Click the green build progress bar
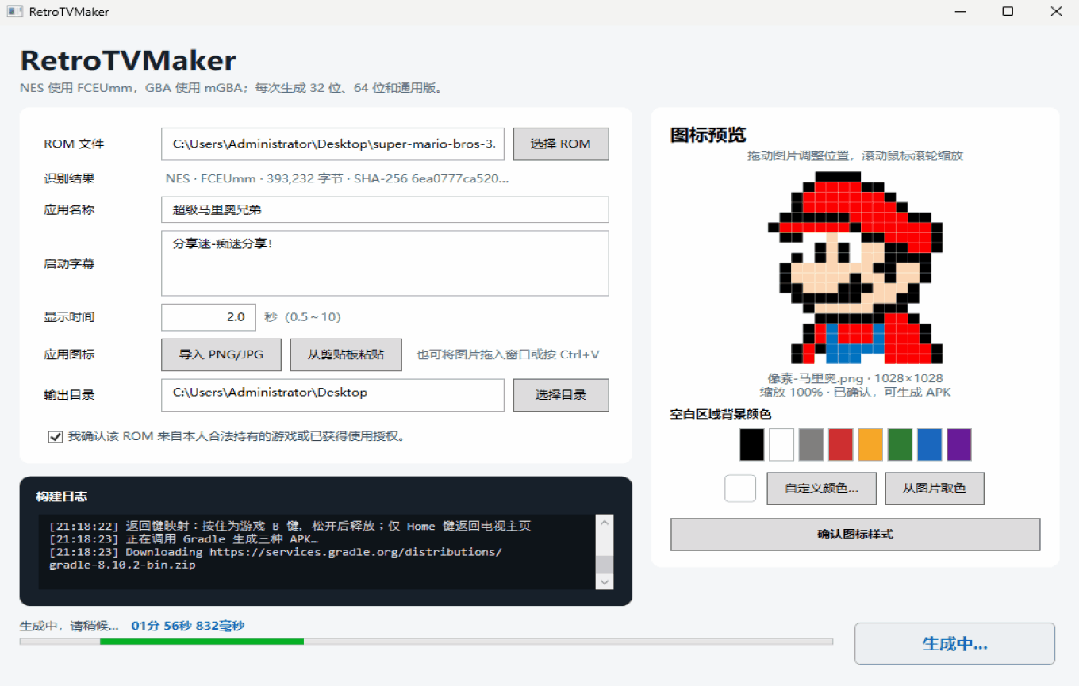This screenshot has height=686, width=1079. pos(202,641)
